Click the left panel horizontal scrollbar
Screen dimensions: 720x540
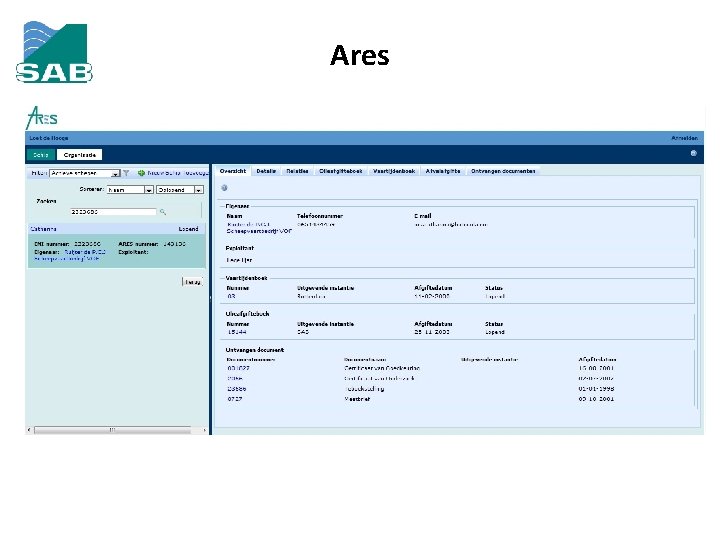[x=112, y=430]
